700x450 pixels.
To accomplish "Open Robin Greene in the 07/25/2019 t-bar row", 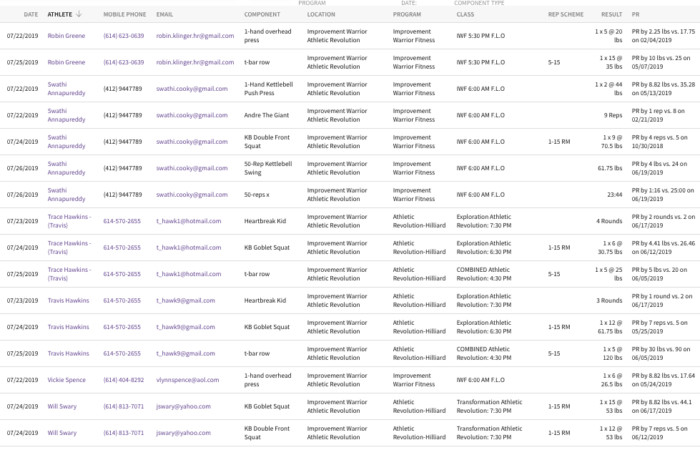I will 66,62.
